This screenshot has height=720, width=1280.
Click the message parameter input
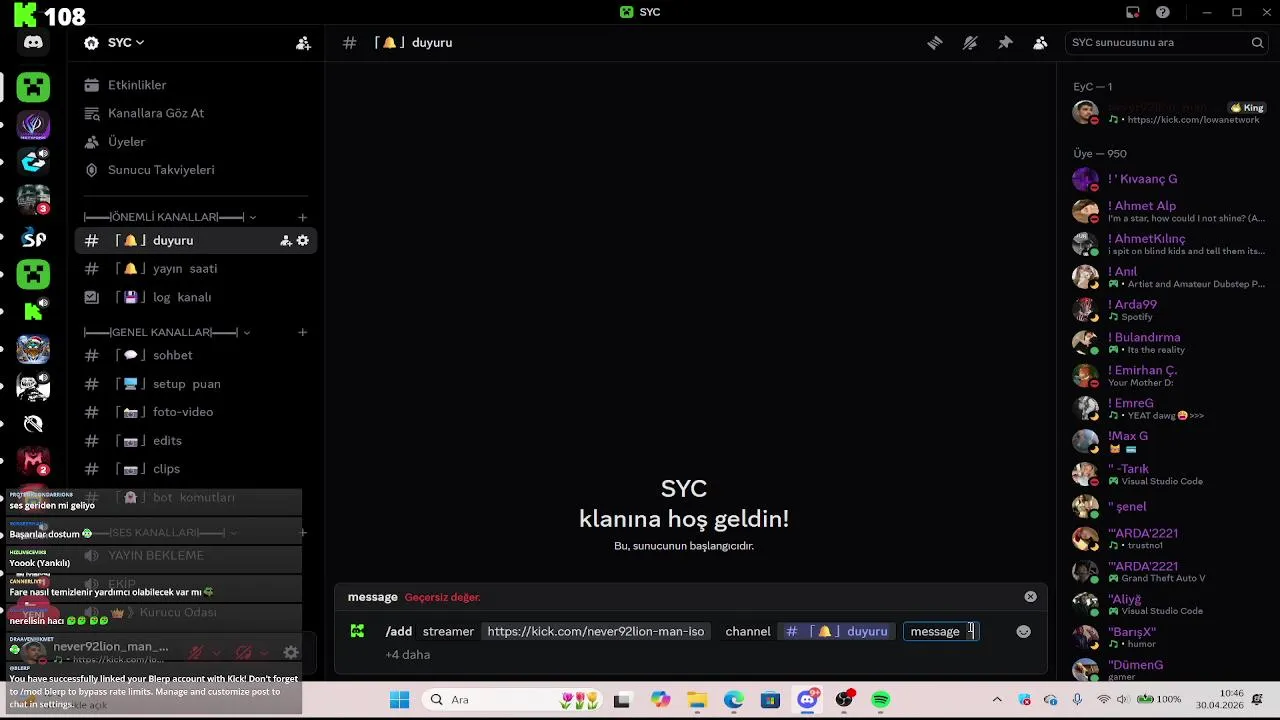click(940, 631)
